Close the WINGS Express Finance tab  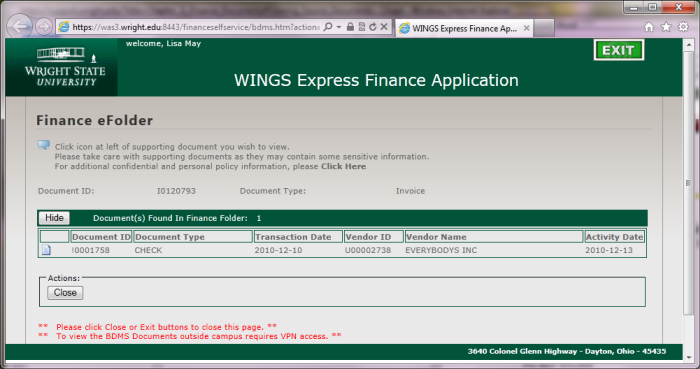527,28
